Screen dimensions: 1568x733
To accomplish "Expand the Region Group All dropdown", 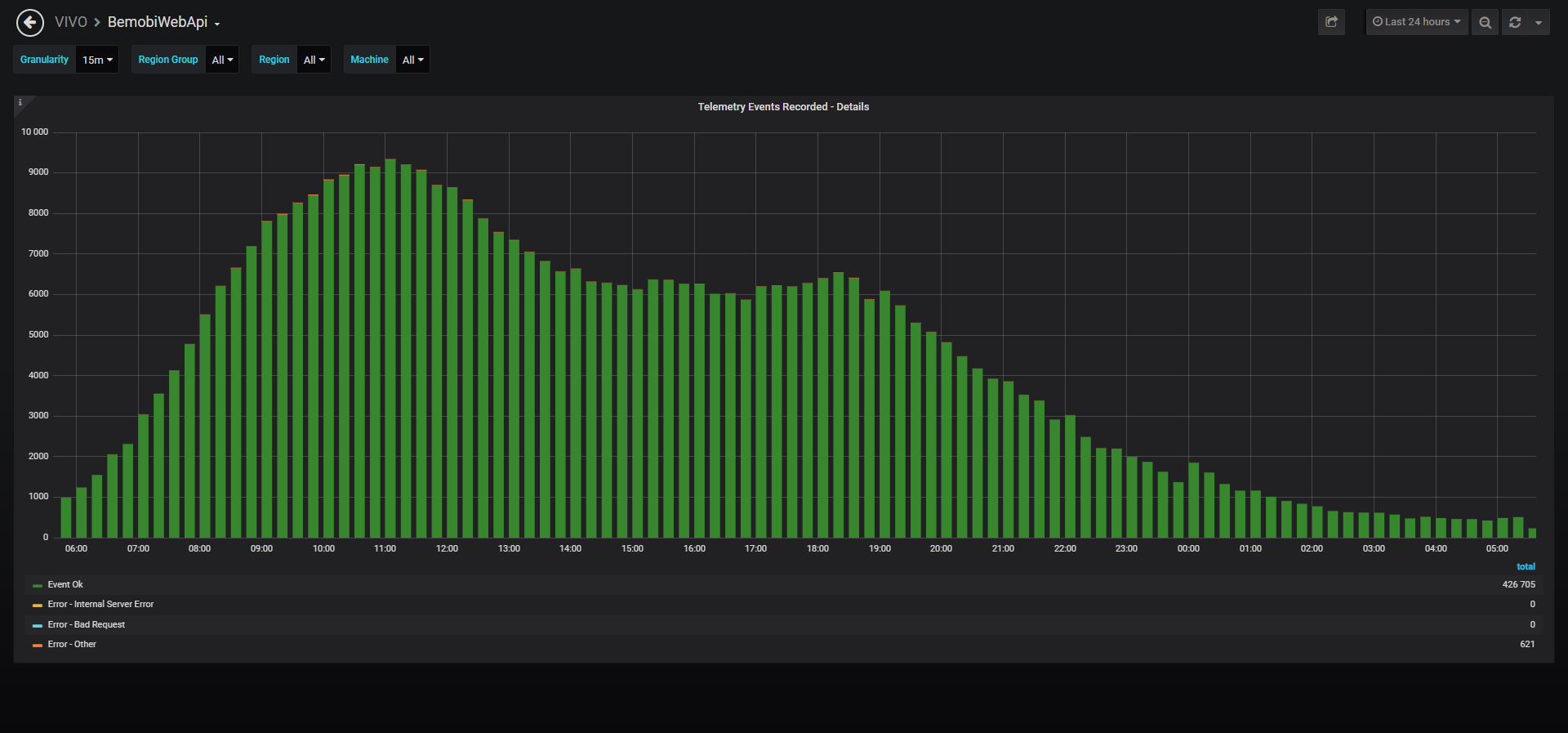I will pyautogui.click(x=222, y=60).
